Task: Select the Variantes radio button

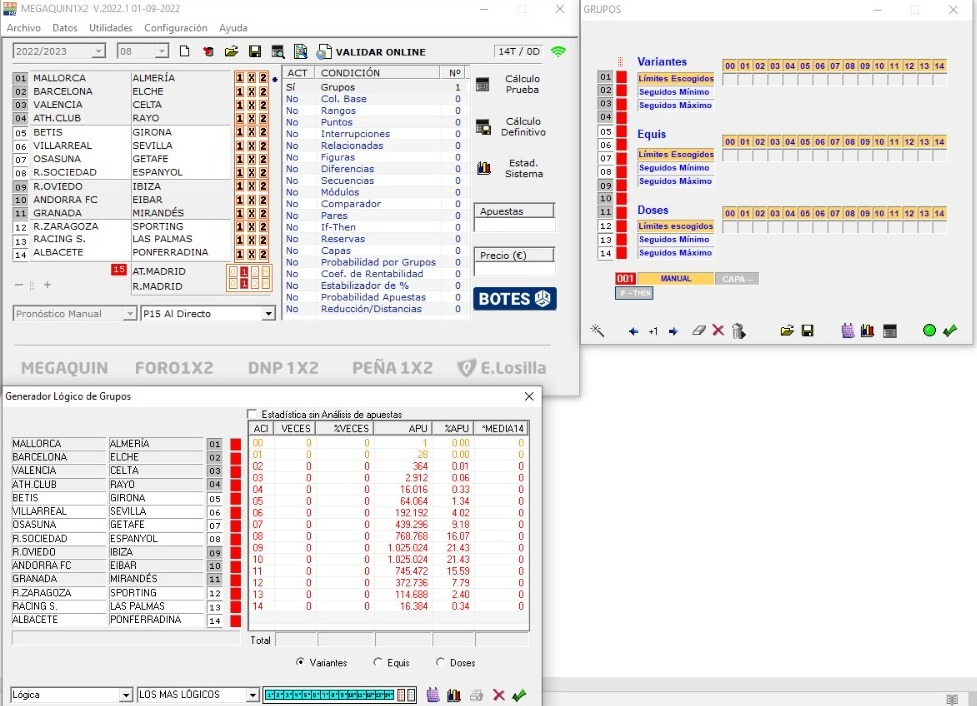Action: (x=300, y=662)
